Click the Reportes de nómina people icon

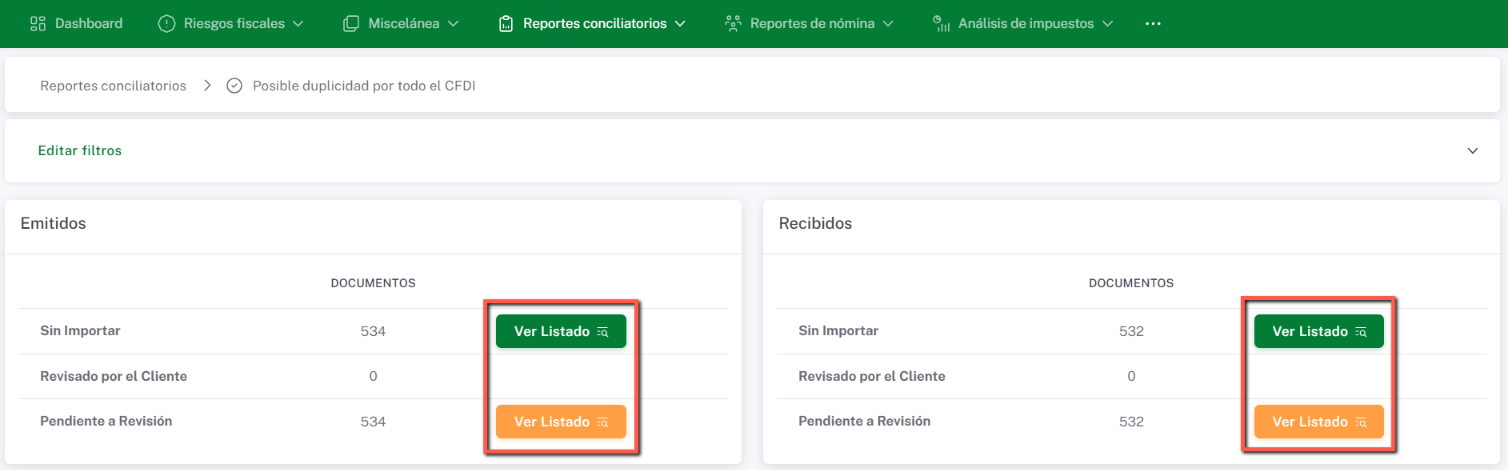tap(733, 23)
